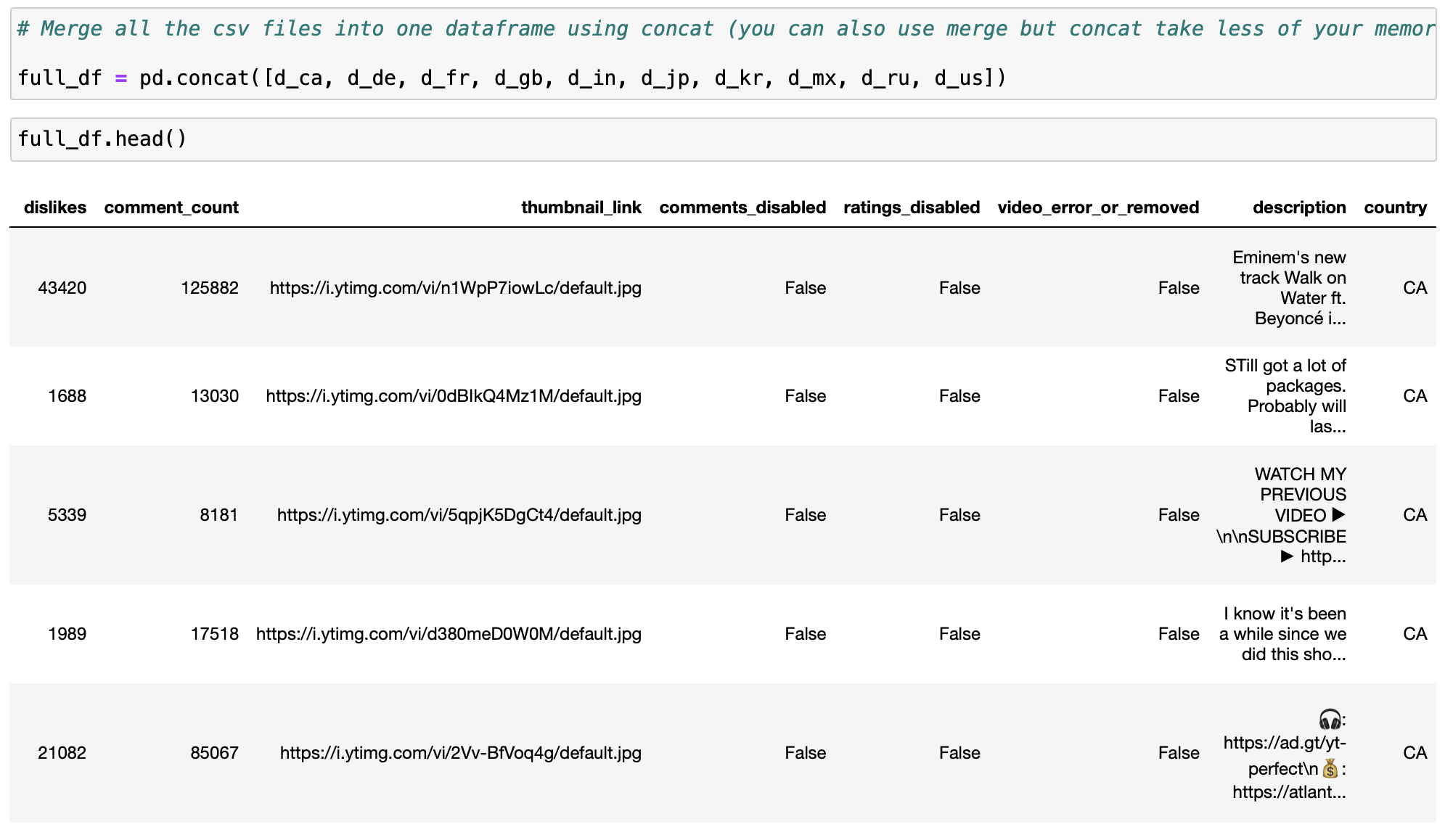Click the 5qpjK5DgCt4 thumbnail URL

pos(459,514)
